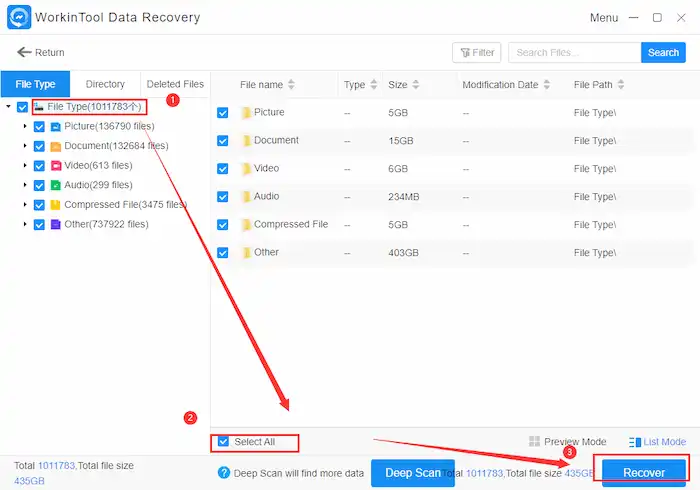700x490 pixels.
Task: Uncheck the Picture row checkbox in list
Action: point(223,112)
